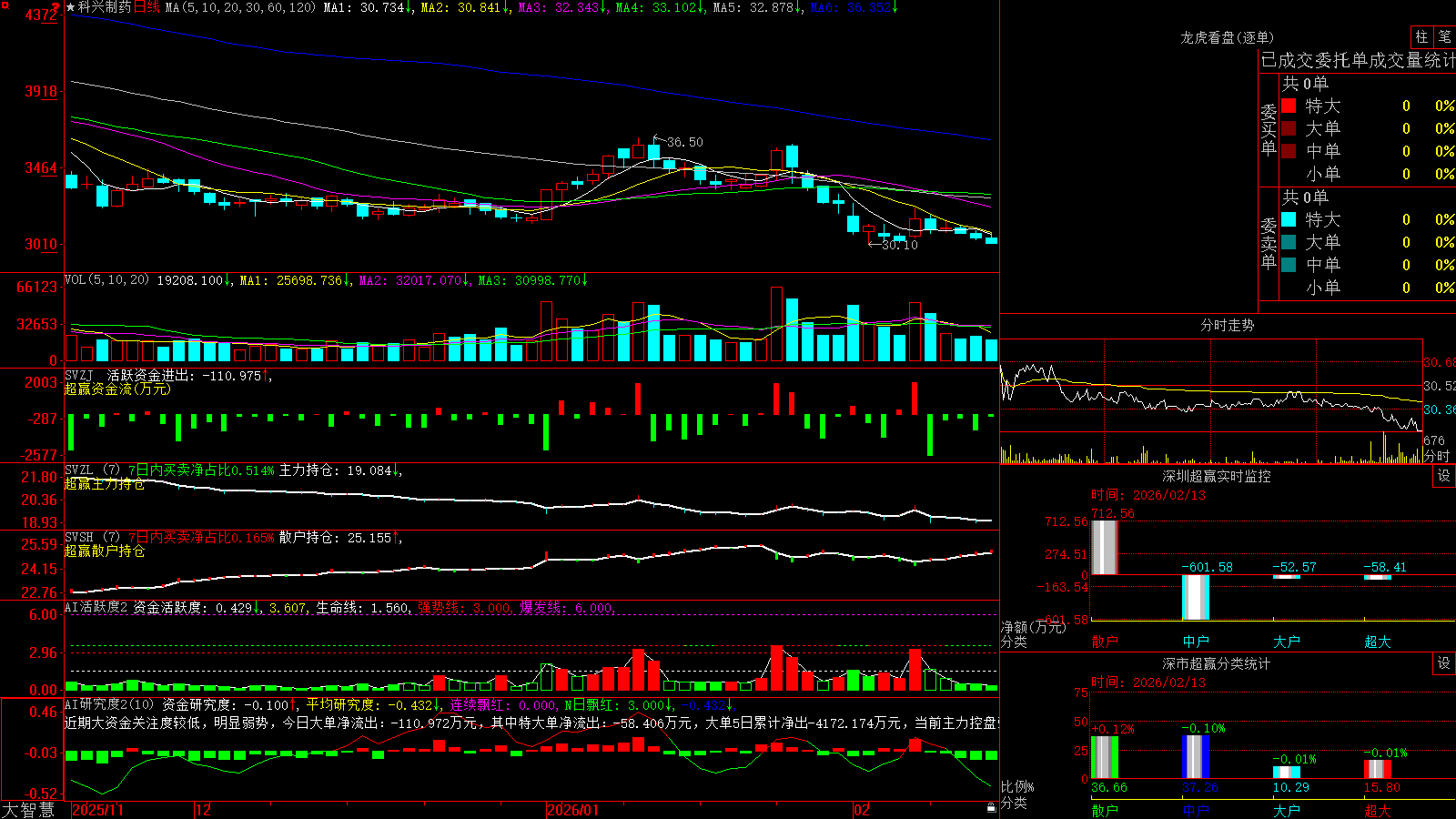Click the 分时走势 panel header
Screen dimensions: 1456x819
pos(1227,325)
